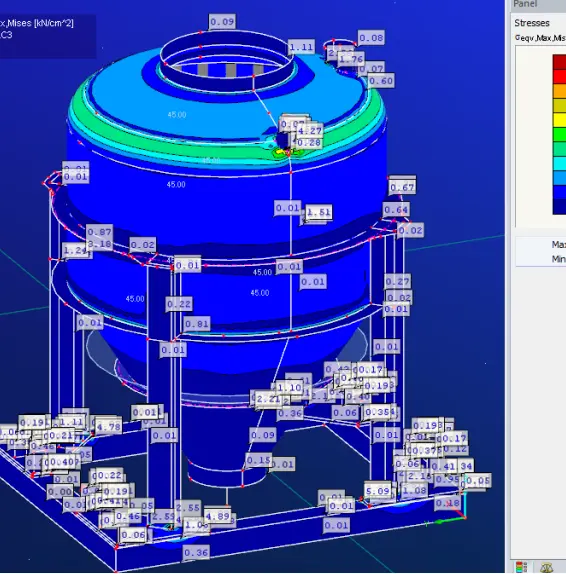This screenshot has width=566, height=574.
Task: Click the 0.67 stress value label
Action: click(x=402, y=187)
